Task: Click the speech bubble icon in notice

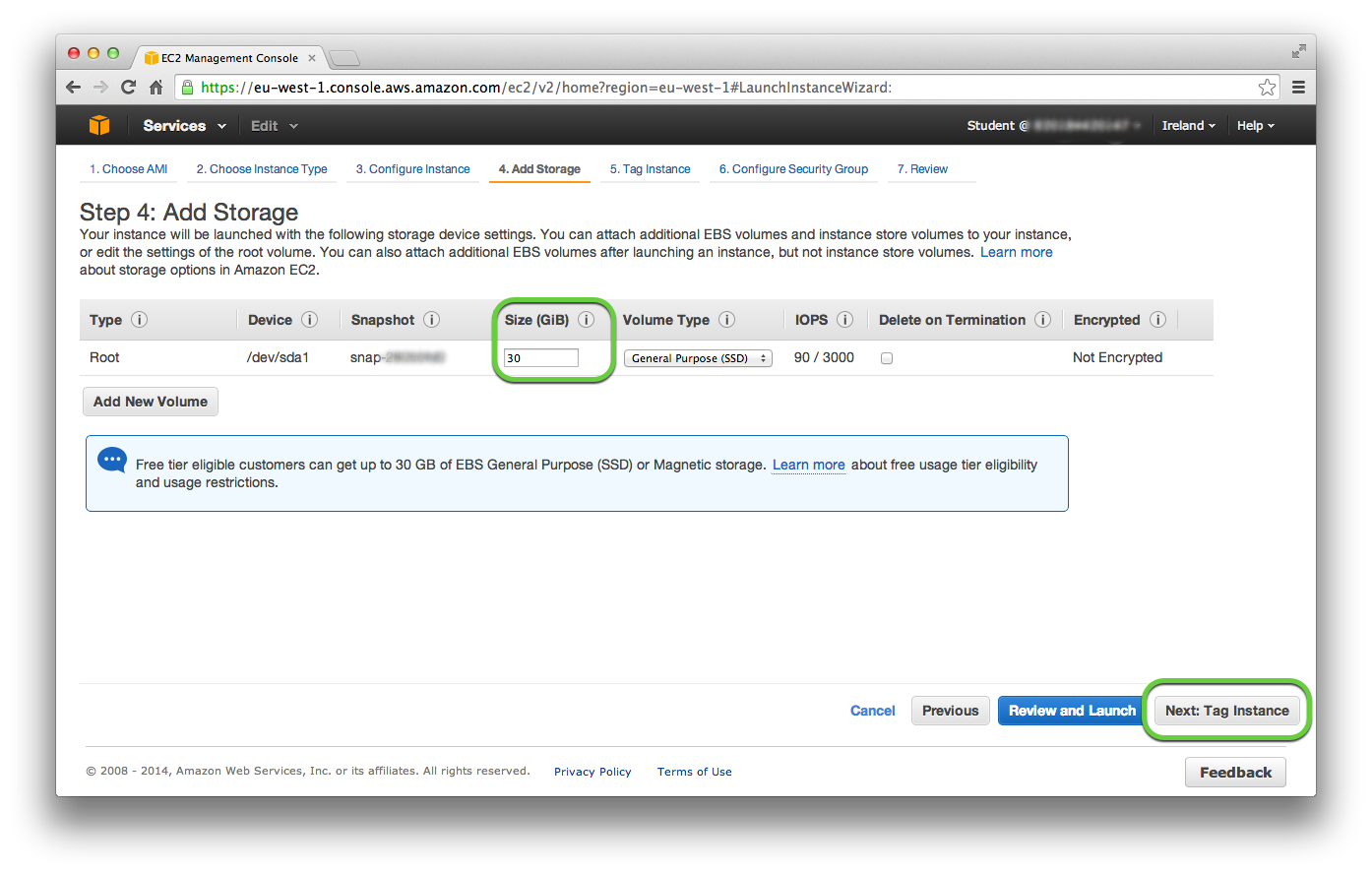Action: click(x=112, y=460)
